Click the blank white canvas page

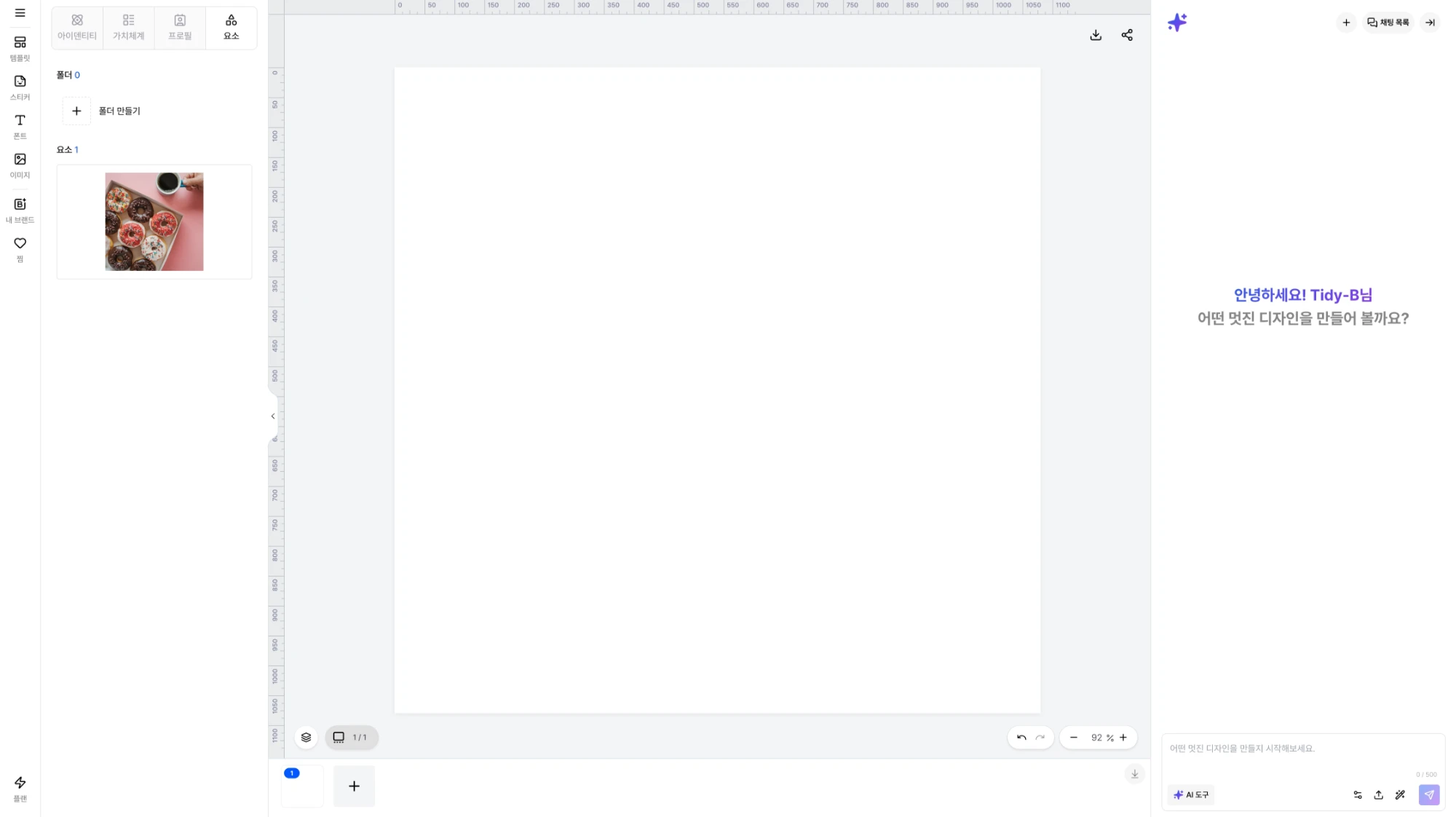(x=717, y=390)
